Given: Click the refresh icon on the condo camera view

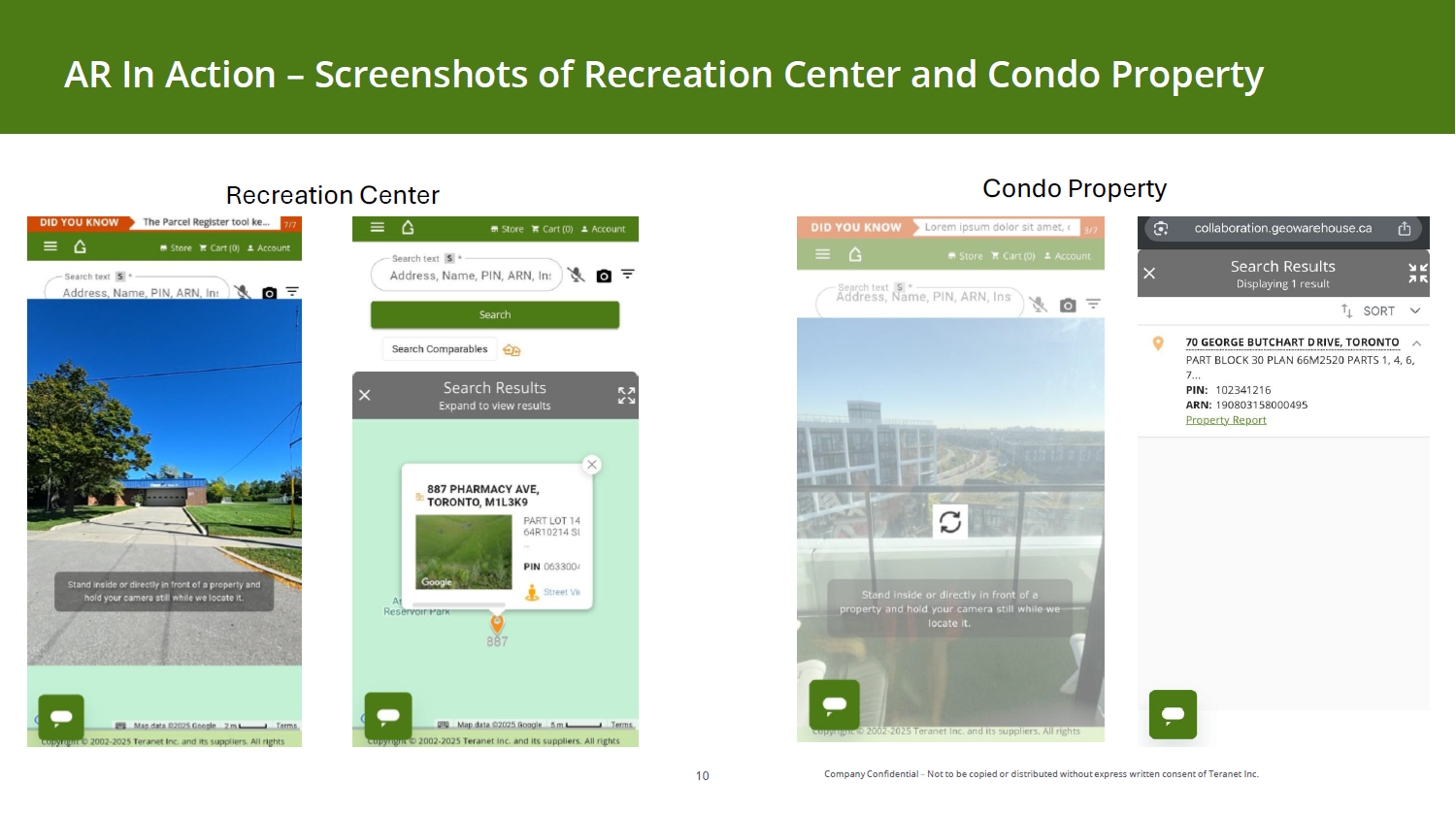Looking at the screenshot, I should pyautogui.click(x=950, y=522).
